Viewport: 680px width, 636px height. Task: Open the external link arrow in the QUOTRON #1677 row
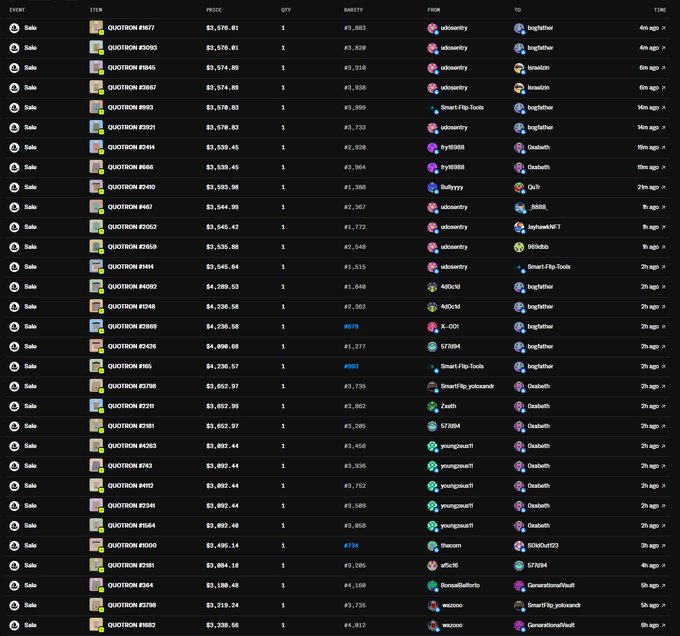pyautogui.click(x=663, y=28)
